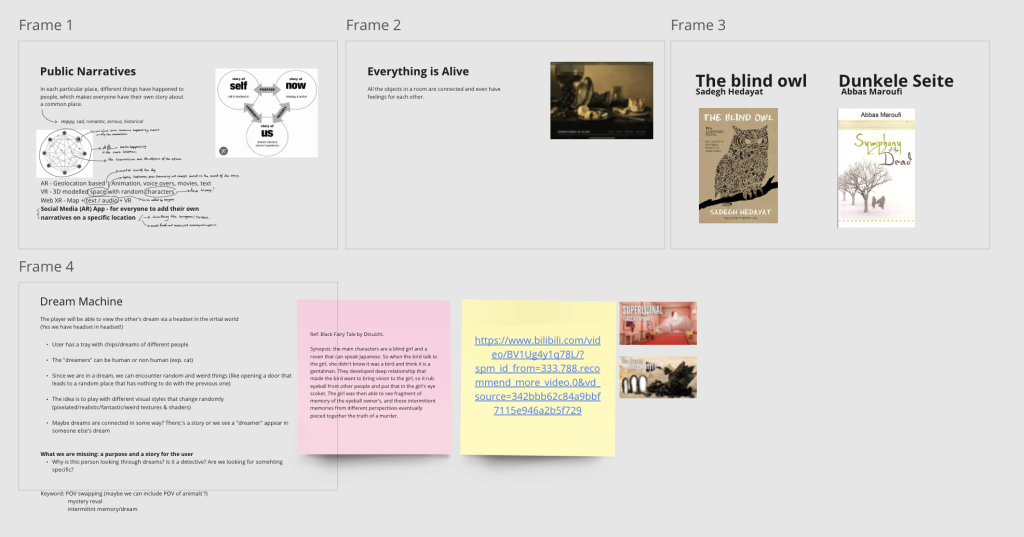Click the 'All the objects in a room' description

point(434,93)
